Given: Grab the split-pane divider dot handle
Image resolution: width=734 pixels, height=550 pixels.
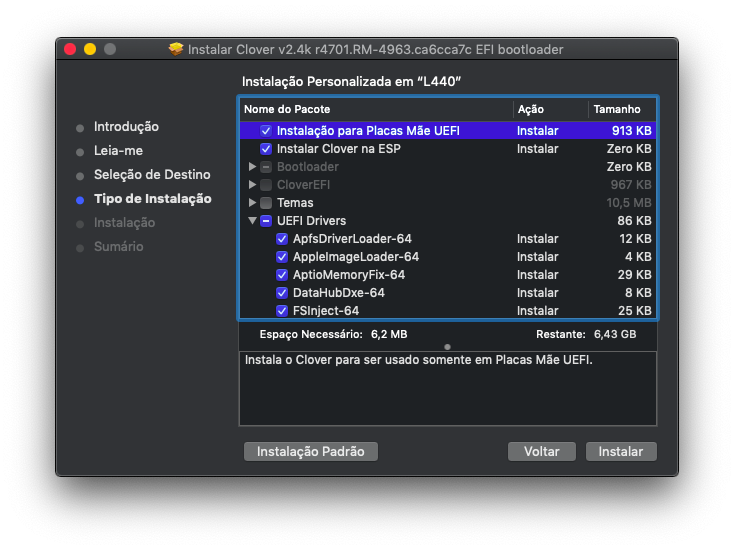Looking at the screenshot, I should [448, 347].
